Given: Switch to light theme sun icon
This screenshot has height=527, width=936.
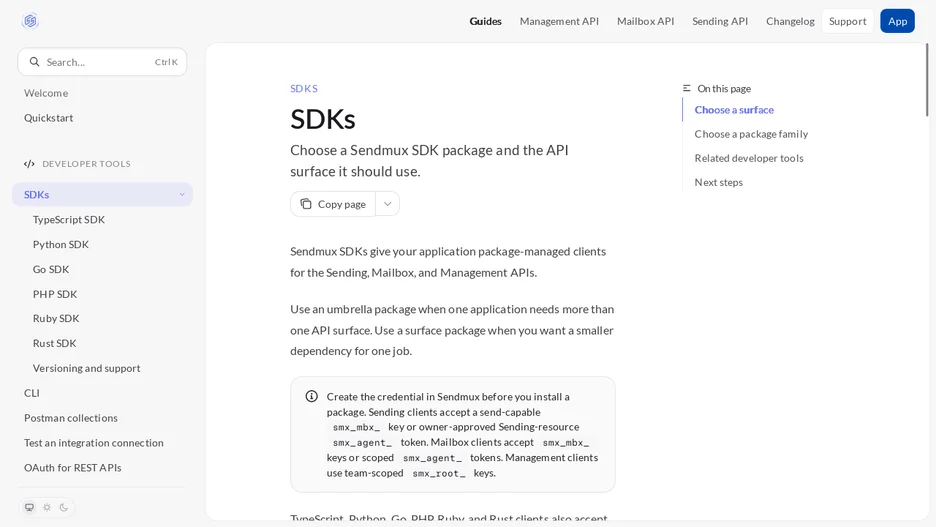Looking at the screenshot, I should pos(47,507).
